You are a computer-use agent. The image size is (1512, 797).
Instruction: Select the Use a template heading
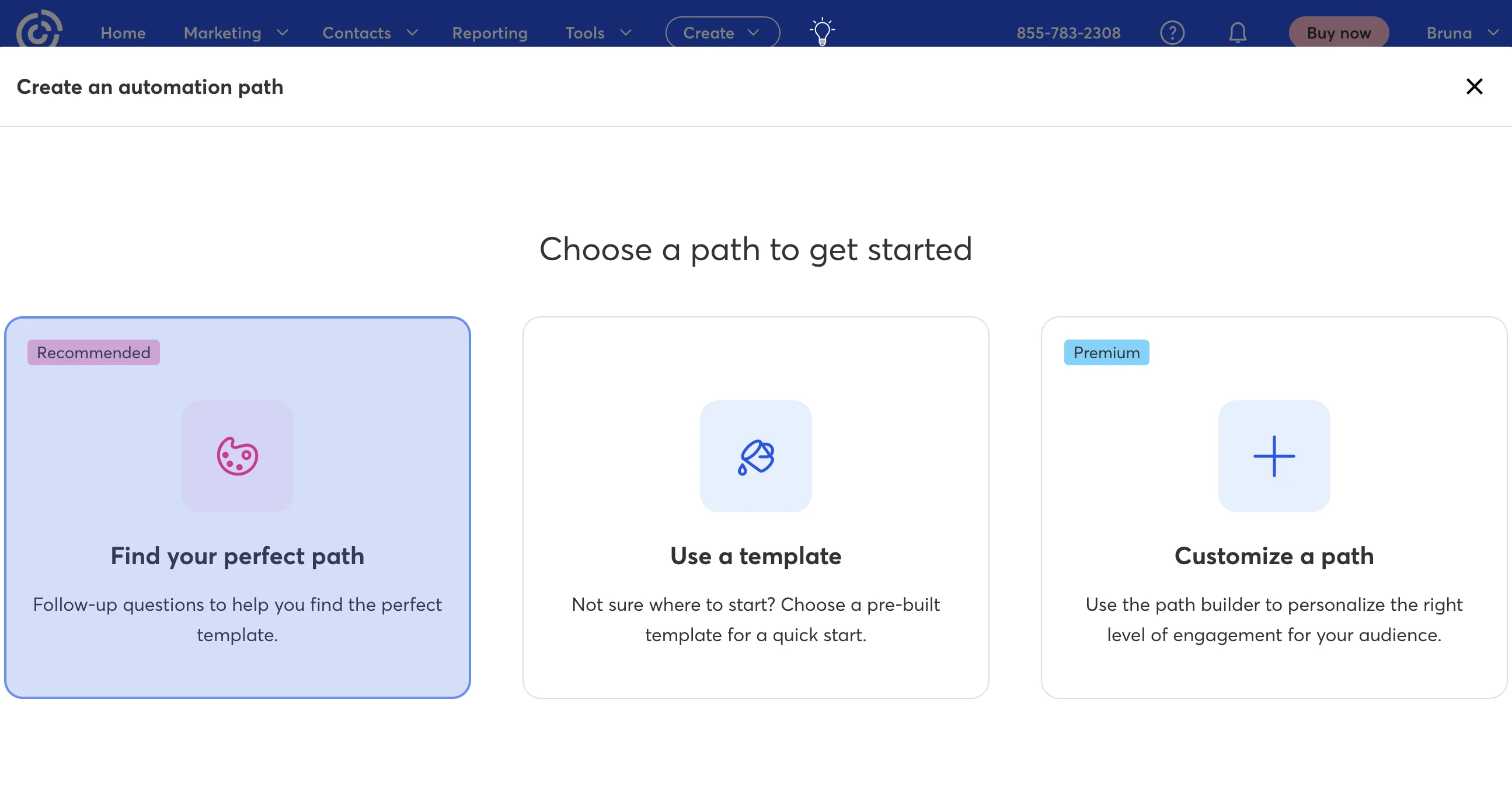[x=755, y=556]
